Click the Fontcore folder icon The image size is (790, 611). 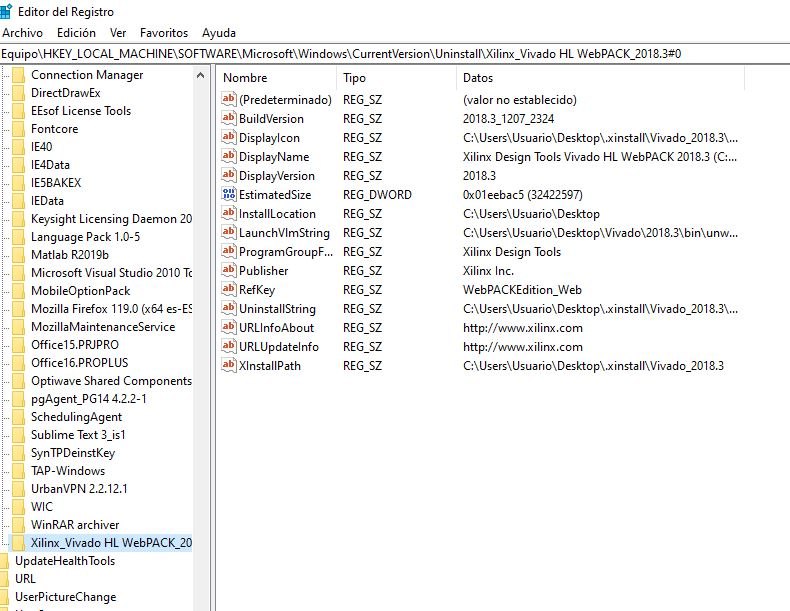19,129
